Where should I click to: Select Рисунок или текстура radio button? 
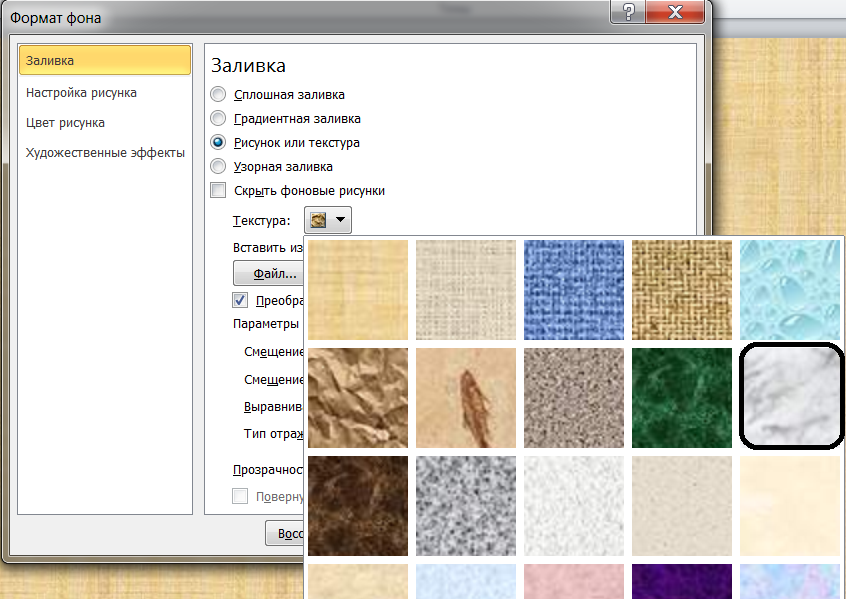pos(218,142)
